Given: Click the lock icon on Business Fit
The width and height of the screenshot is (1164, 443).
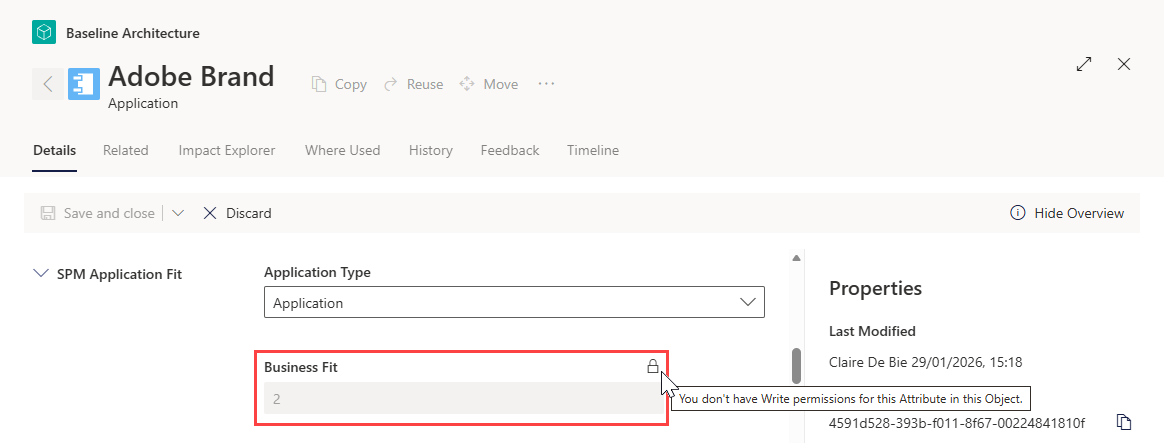Looking at the screenshot, I should point(653,366).
